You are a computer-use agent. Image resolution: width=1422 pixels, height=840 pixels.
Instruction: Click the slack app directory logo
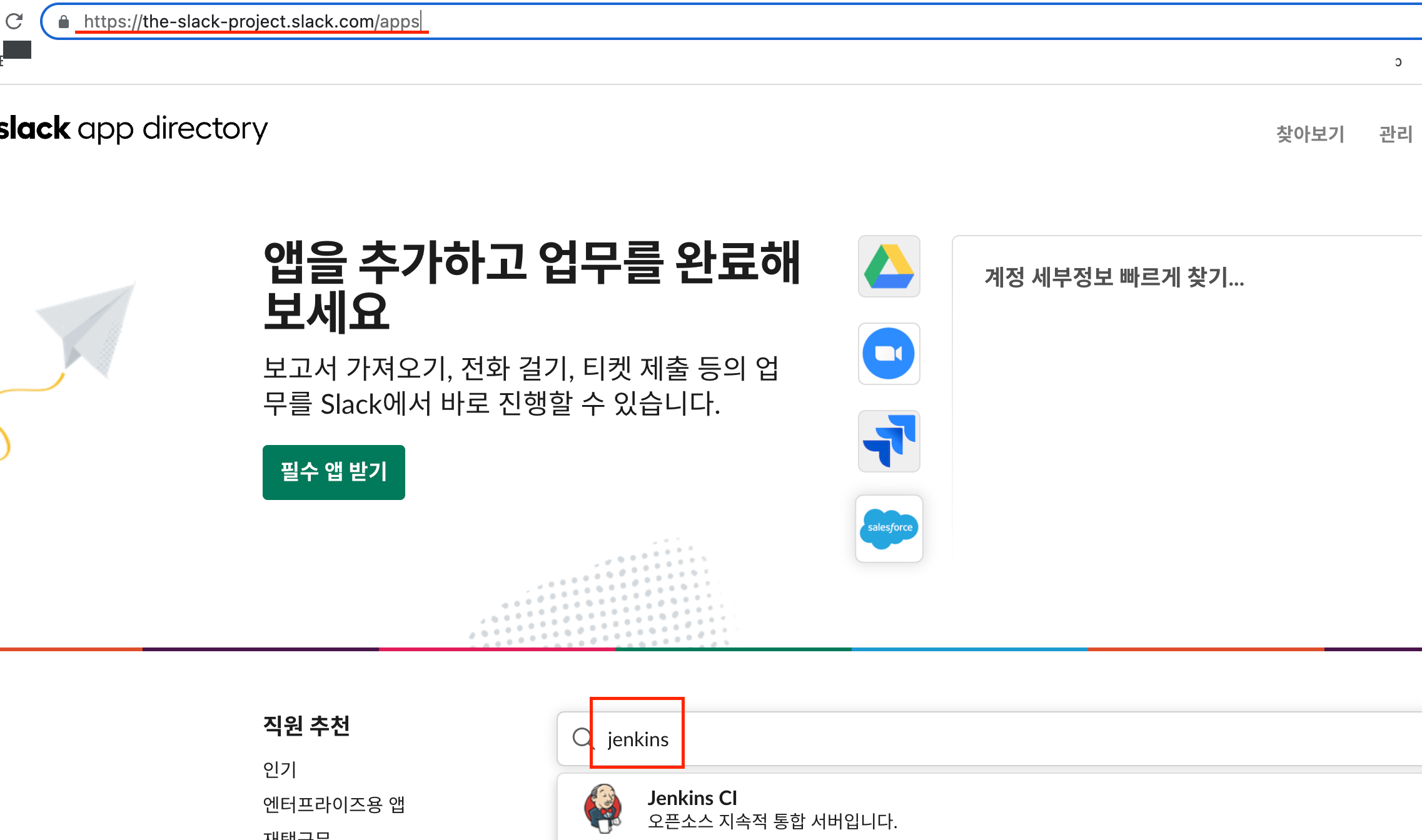(x=133, y=129)
